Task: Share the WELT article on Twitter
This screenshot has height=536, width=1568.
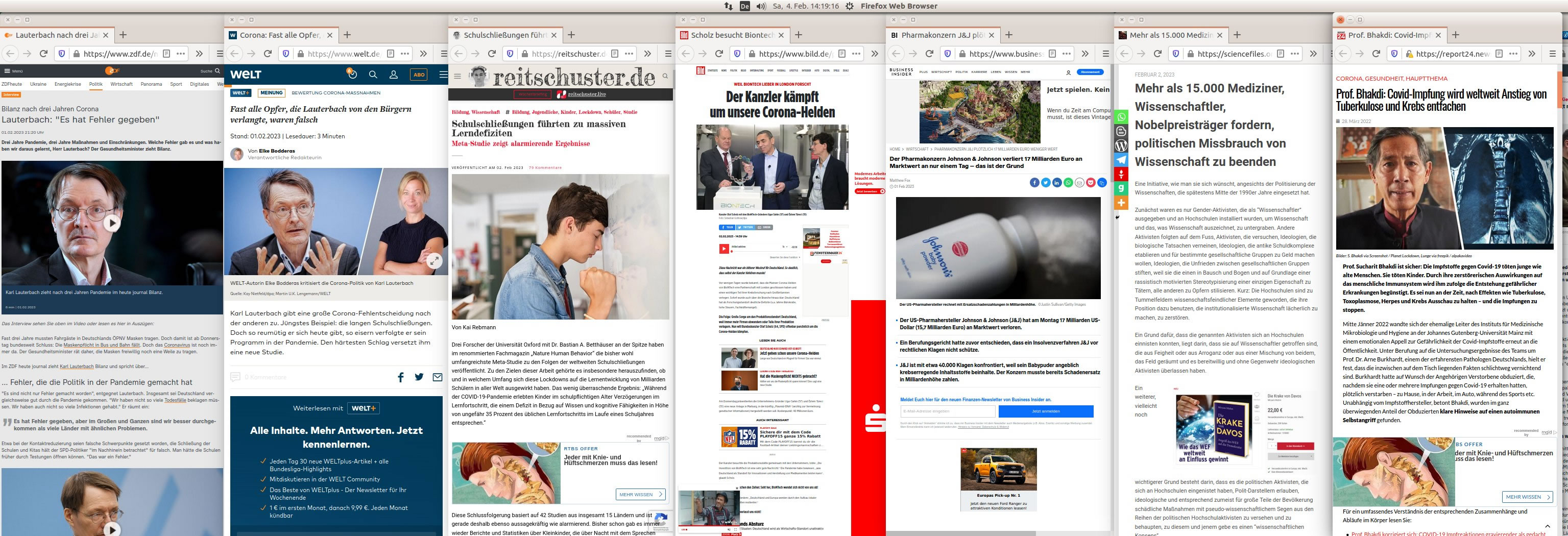Action: 419,377
